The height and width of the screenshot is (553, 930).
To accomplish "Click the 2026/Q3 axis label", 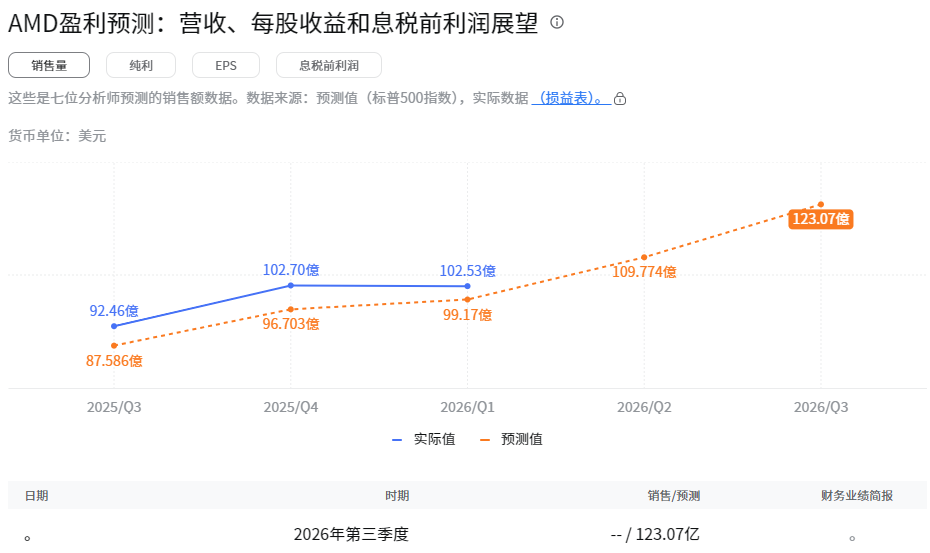I will [x=821, y=407].
